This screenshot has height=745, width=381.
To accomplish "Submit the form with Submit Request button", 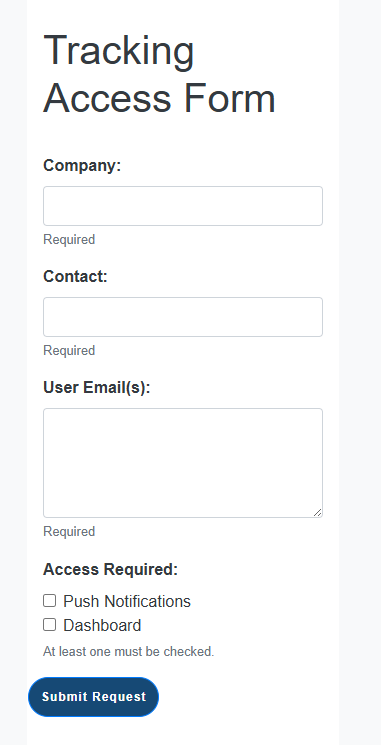I will click(x=94, y=697).
